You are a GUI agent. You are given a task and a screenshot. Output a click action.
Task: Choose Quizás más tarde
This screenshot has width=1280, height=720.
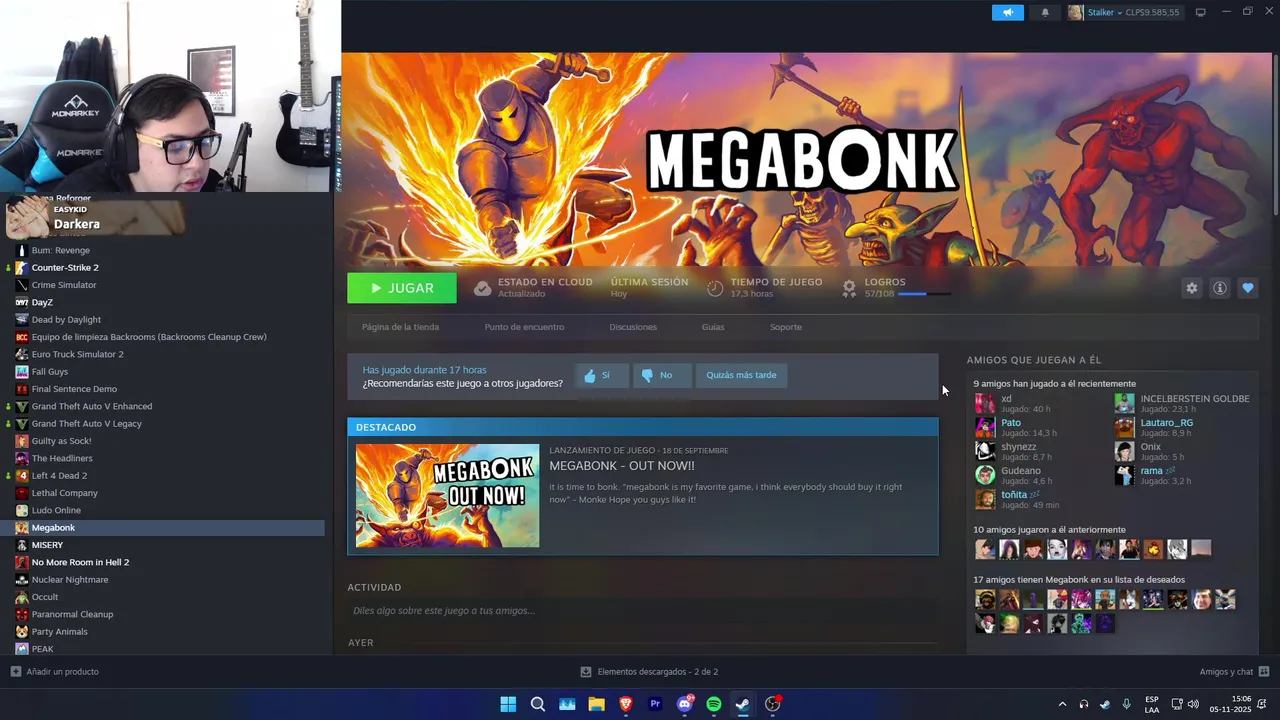click(x=741, y=375)
